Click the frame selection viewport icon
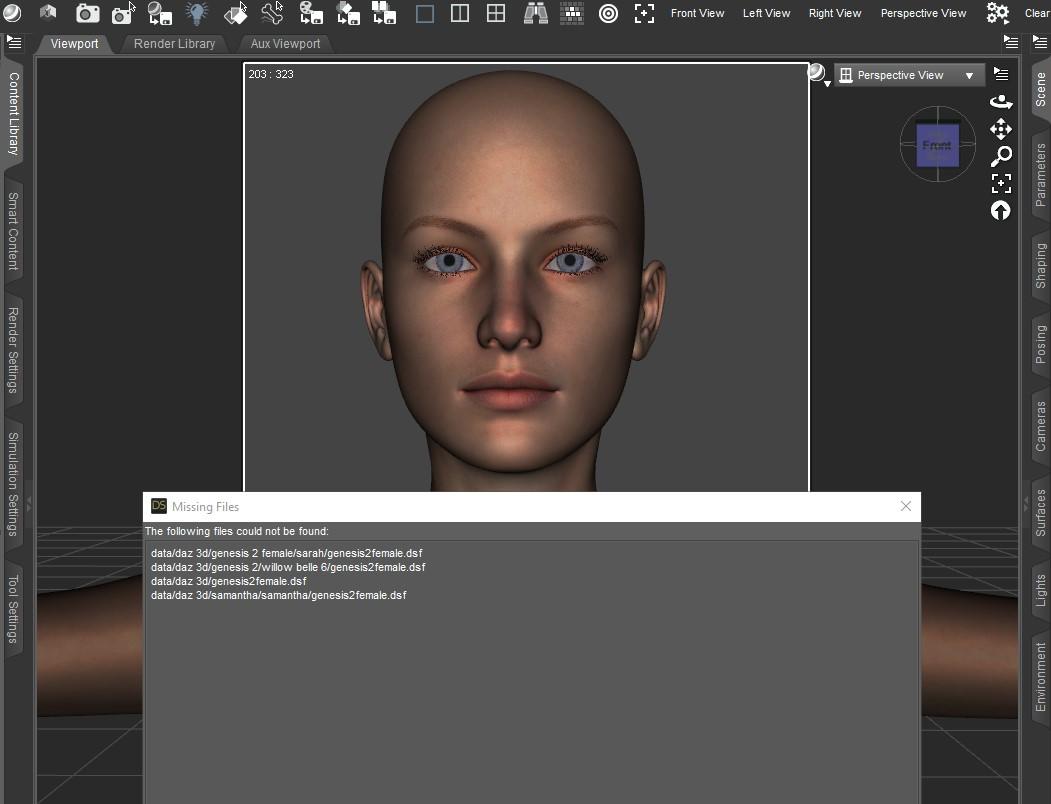1051x804 pixels. point(1001,183)
